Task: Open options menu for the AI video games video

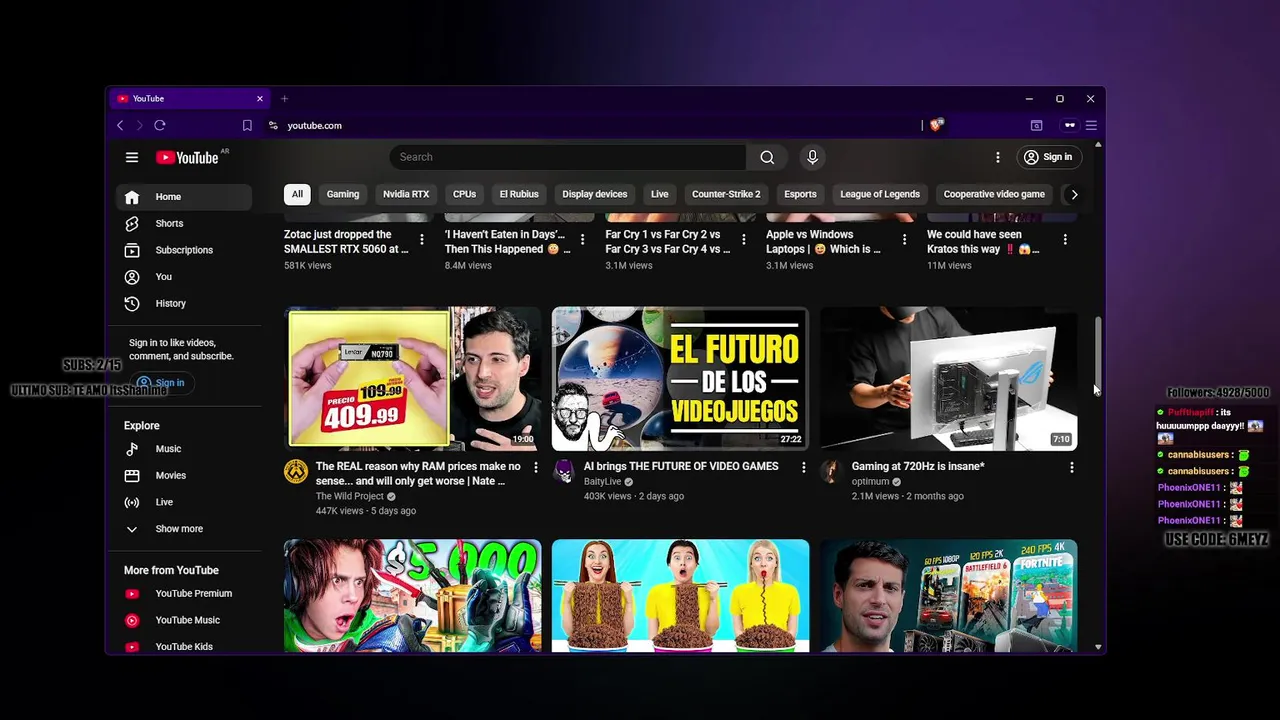Action: (803, 467)
